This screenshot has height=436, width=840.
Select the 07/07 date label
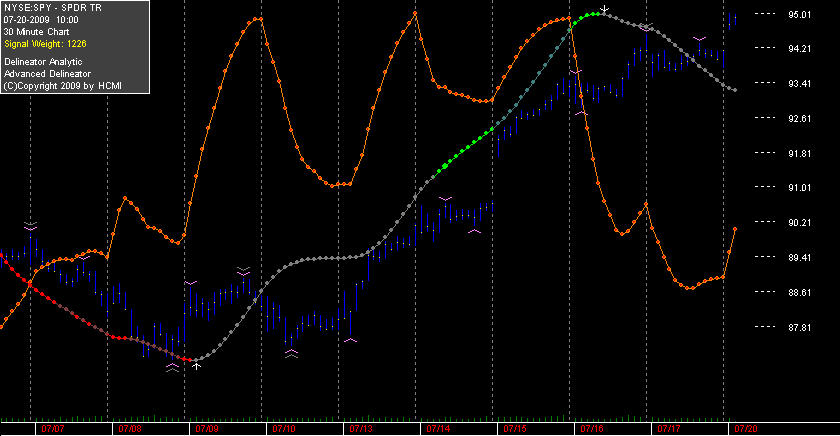coord(52,429)
